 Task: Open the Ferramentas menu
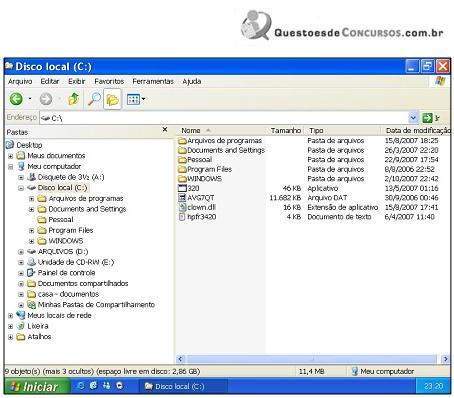tap(153, 81)
